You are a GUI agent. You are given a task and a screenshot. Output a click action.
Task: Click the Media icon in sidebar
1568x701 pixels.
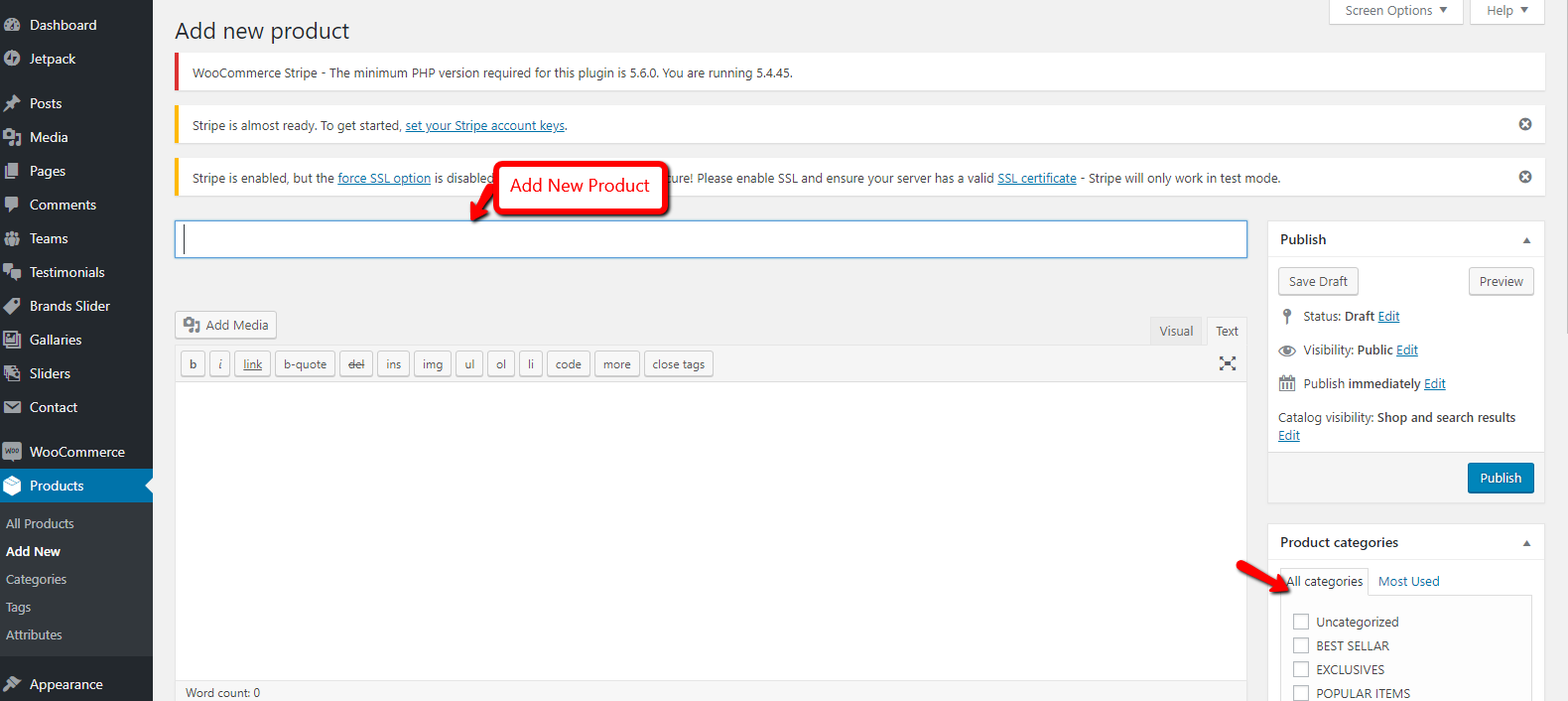[12, 137]
